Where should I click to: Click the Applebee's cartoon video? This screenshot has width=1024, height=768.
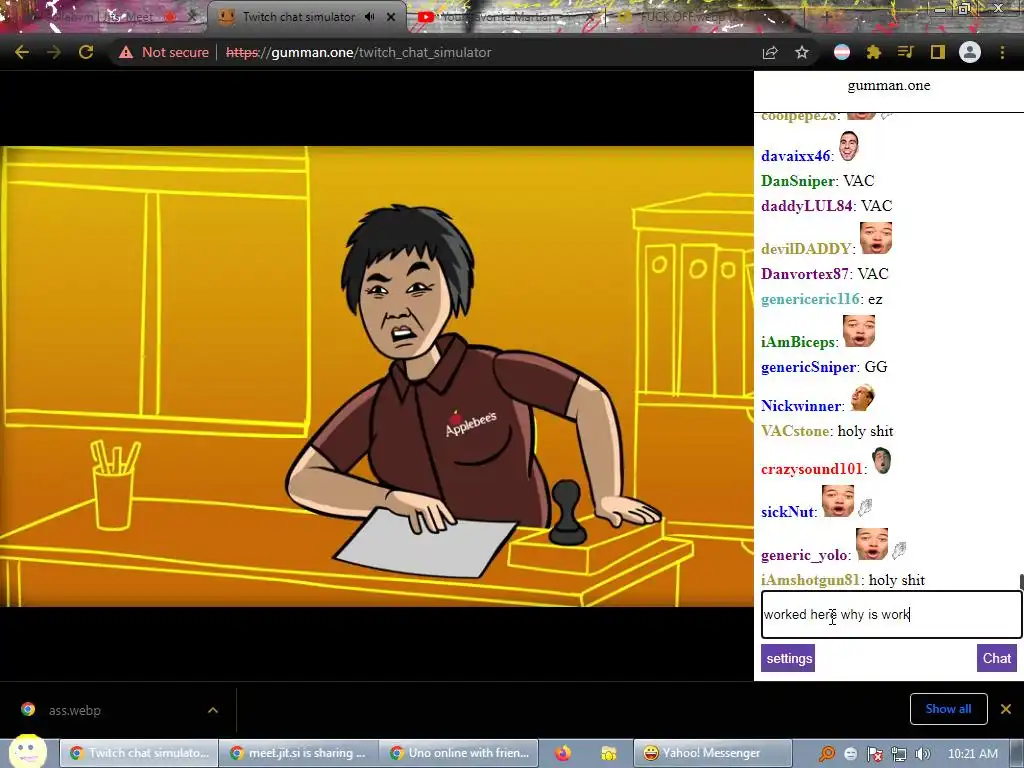377,376
